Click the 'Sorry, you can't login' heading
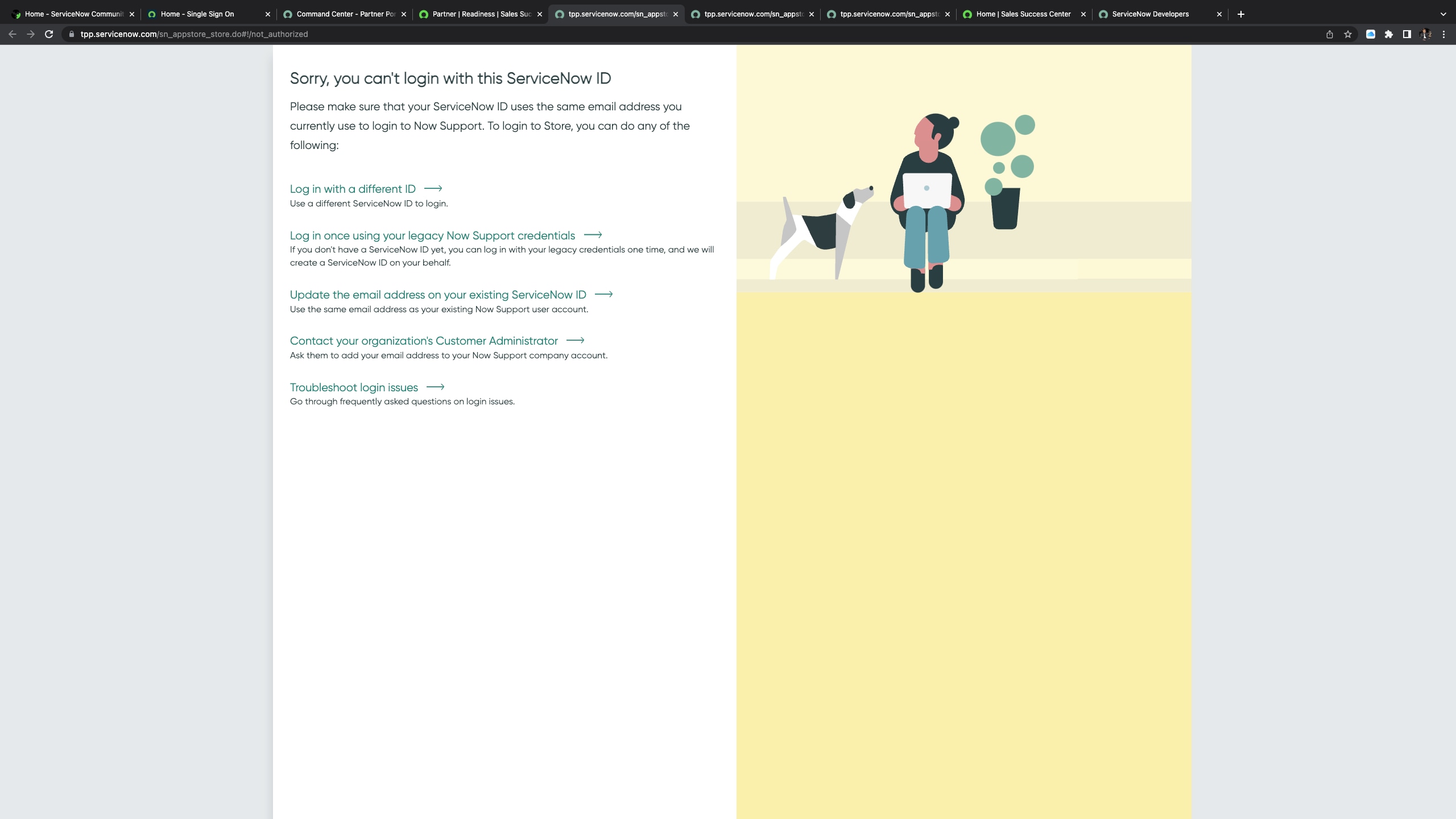Viewport: 1456px width, 819px height. 450,78
